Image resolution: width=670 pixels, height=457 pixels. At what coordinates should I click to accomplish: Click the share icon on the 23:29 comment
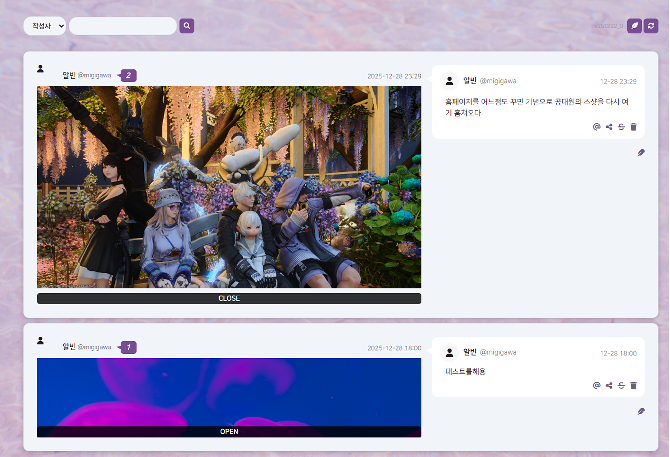click(x=609, y=127)
